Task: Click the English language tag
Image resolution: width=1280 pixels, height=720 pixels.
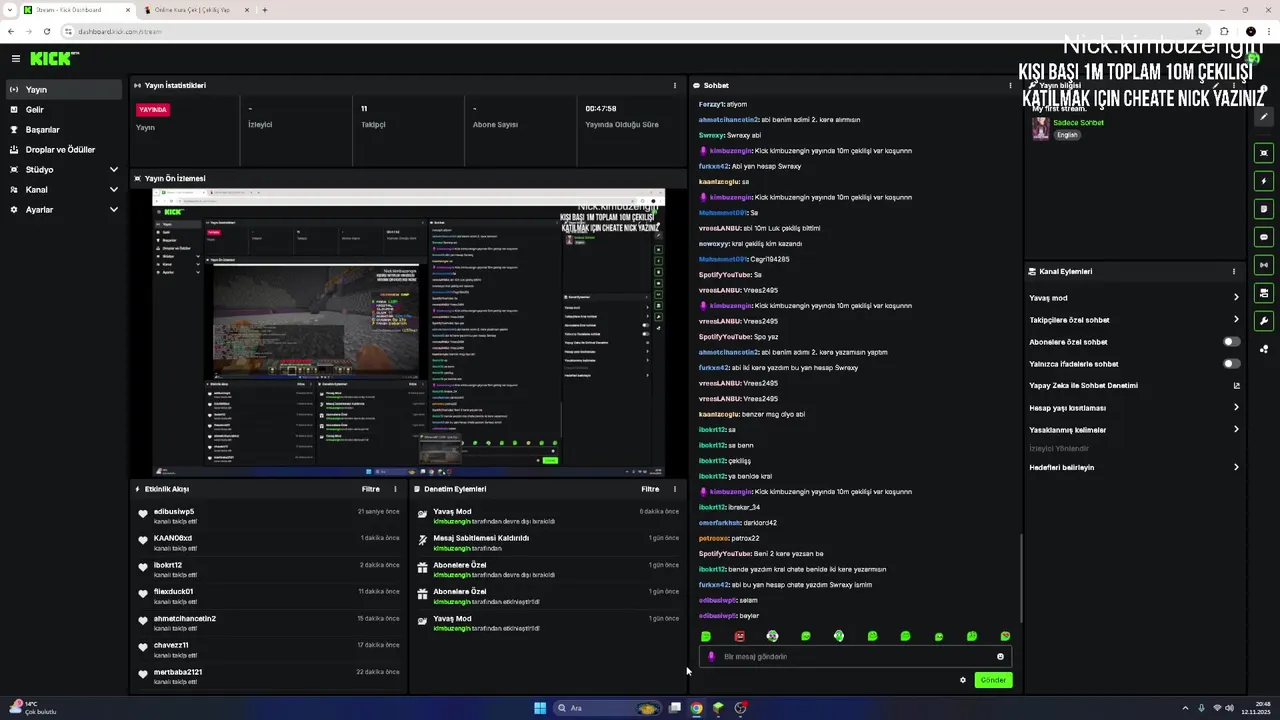Action: pyautogui.click(x=1067, y=135)
